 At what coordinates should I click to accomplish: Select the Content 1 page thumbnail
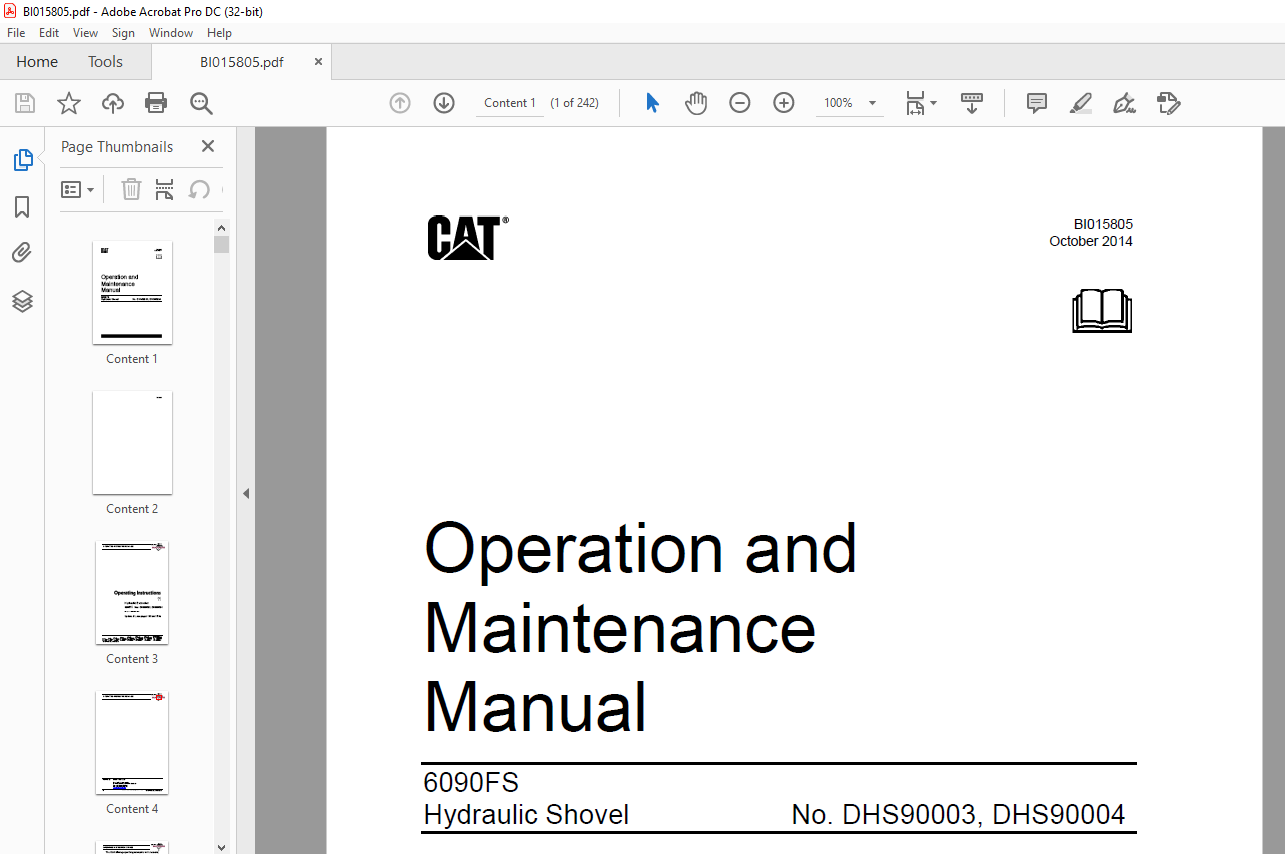132,292
